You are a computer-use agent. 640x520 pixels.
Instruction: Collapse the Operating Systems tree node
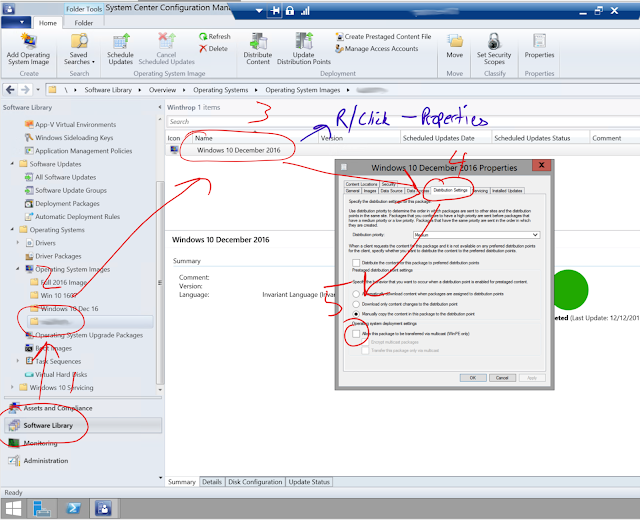[x=12, y=229]
